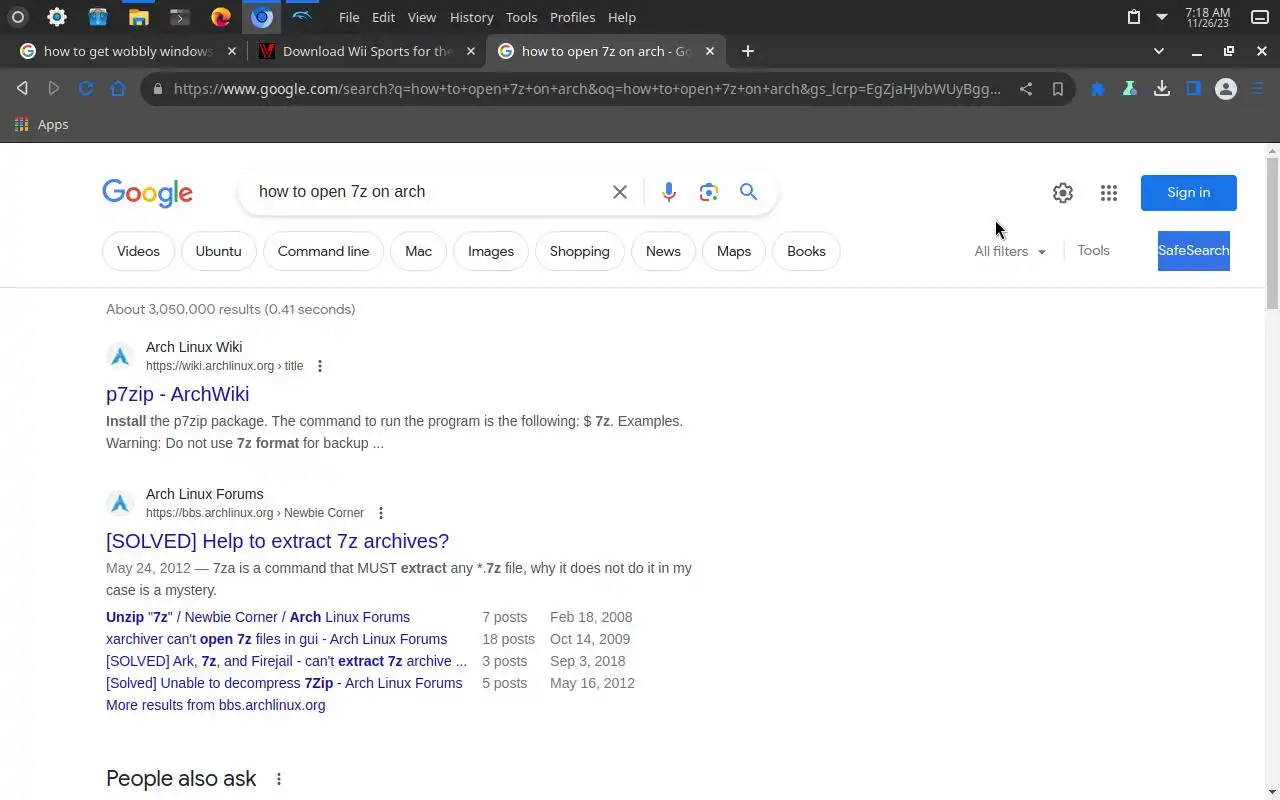Open the History menu
Viewport: 1280px width, 800px height.
point(471,17)
